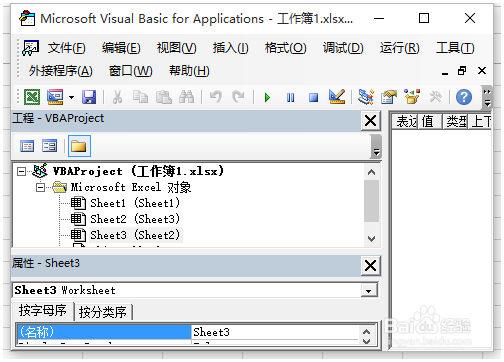Collapse the VBAProject (工作簿1.xlsx) node

click(22, 171)
